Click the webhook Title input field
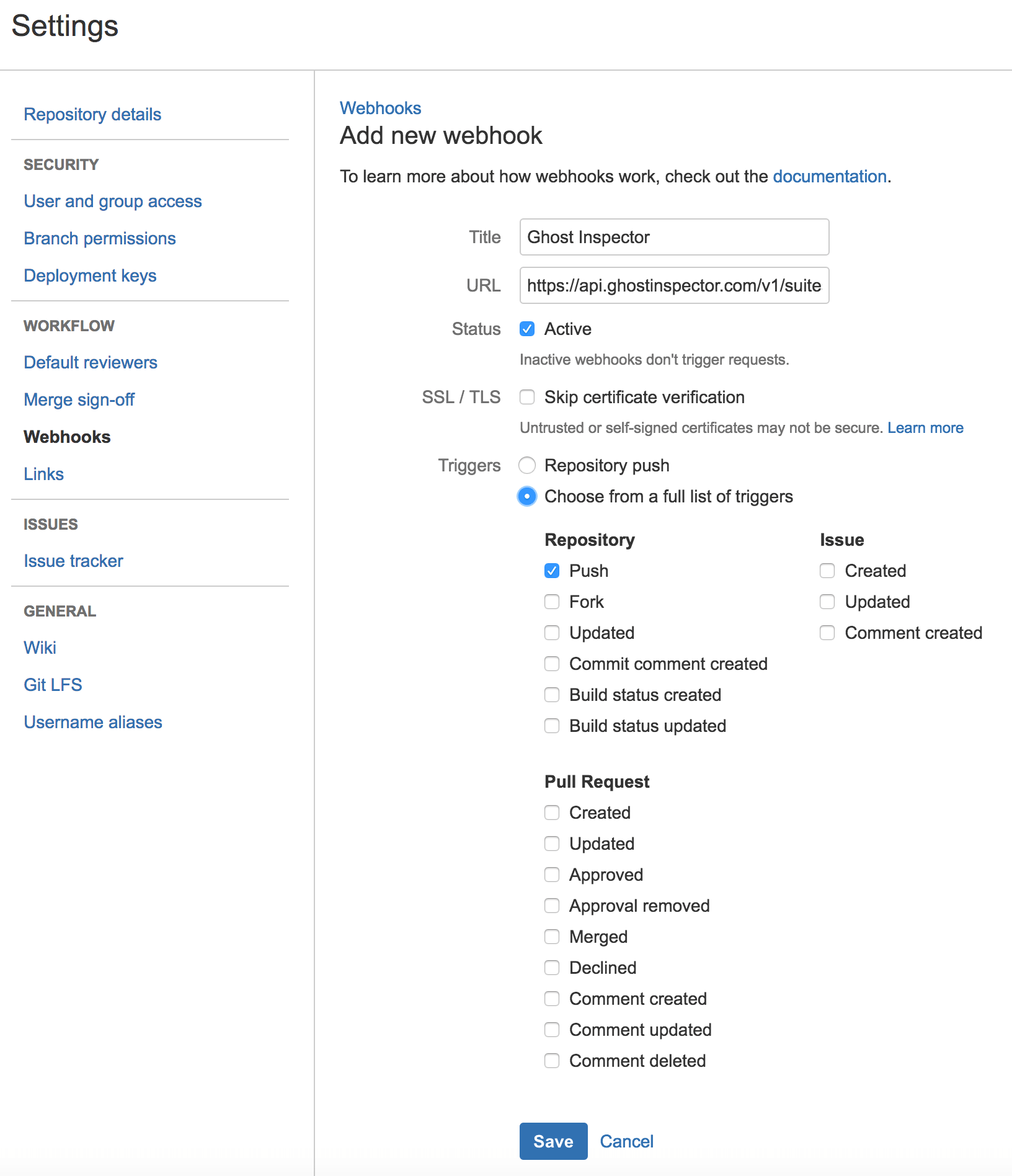 pyautogui.click(x=673, y=237)
